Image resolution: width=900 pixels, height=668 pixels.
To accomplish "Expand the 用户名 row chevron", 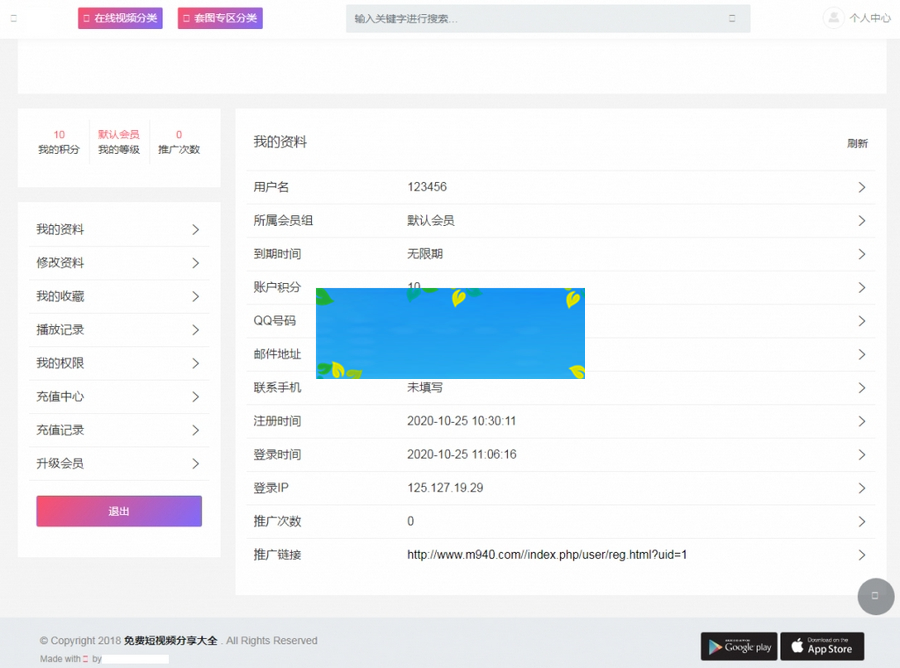I will 861,187.
